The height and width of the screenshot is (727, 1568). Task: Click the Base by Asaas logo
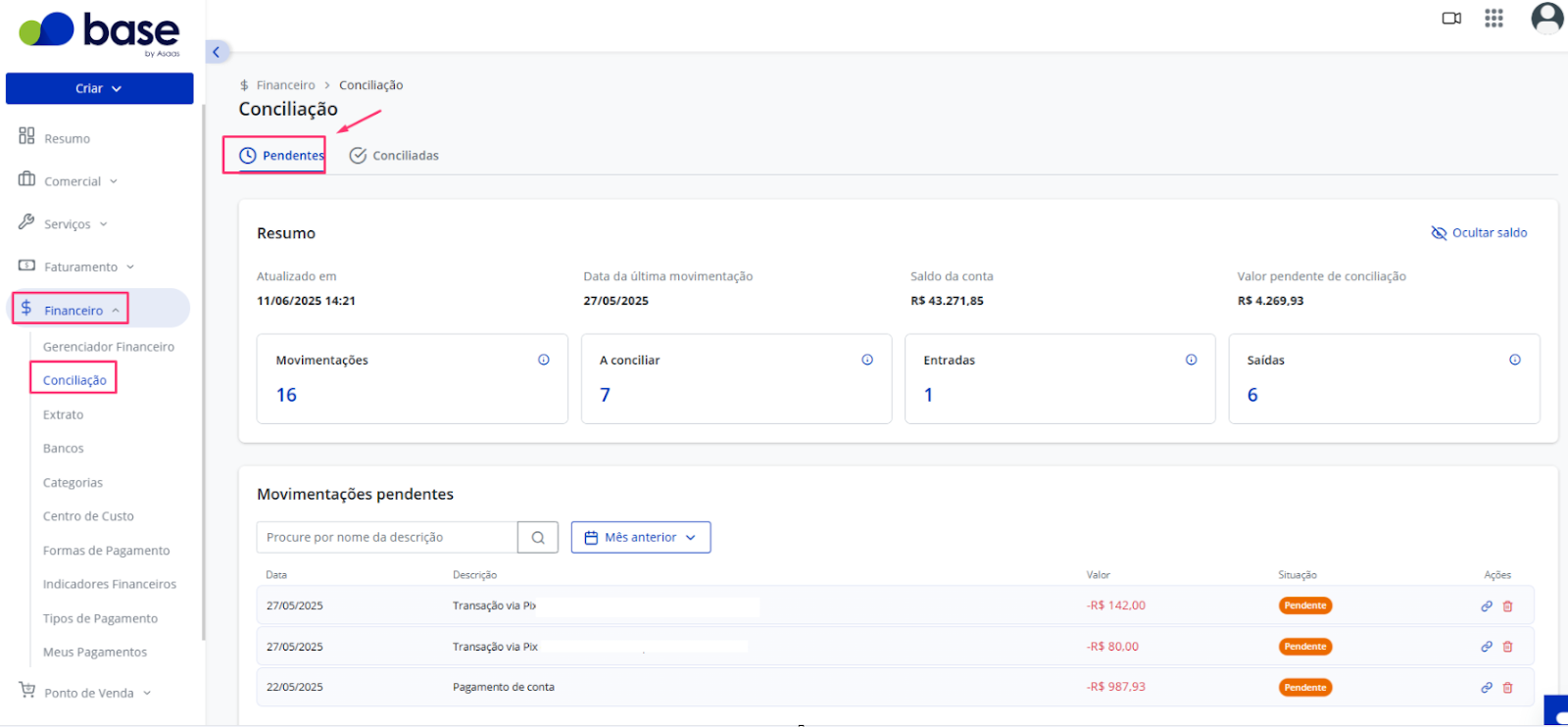(x=100, y=34)
